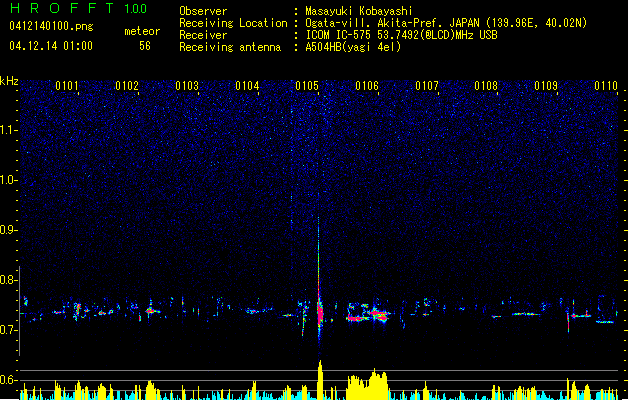This screenshot has width=629, height=400.
Task: Click time marker 0109
Action: click(546, 86)
